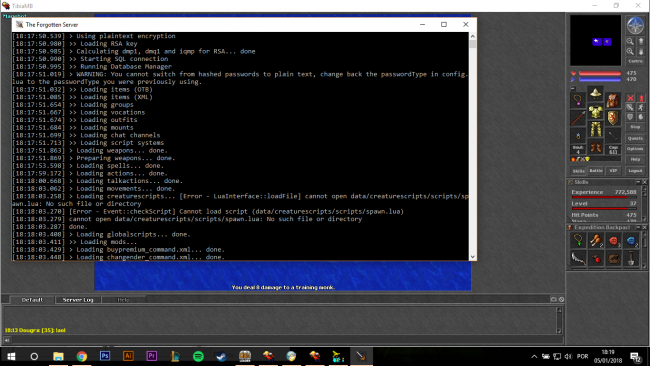Select the red rune stack in the backpack
Screen dimensions: 650x366
614,240
